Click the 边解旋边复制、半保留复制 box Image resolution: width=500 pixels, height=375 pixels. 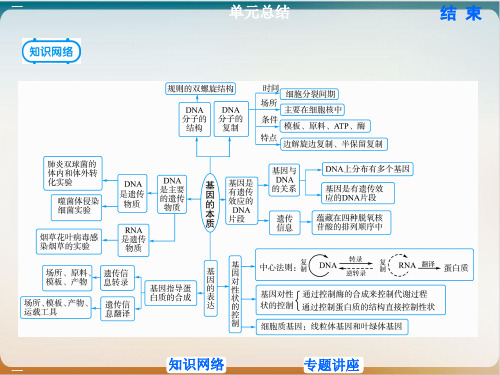tap(334, 144)
